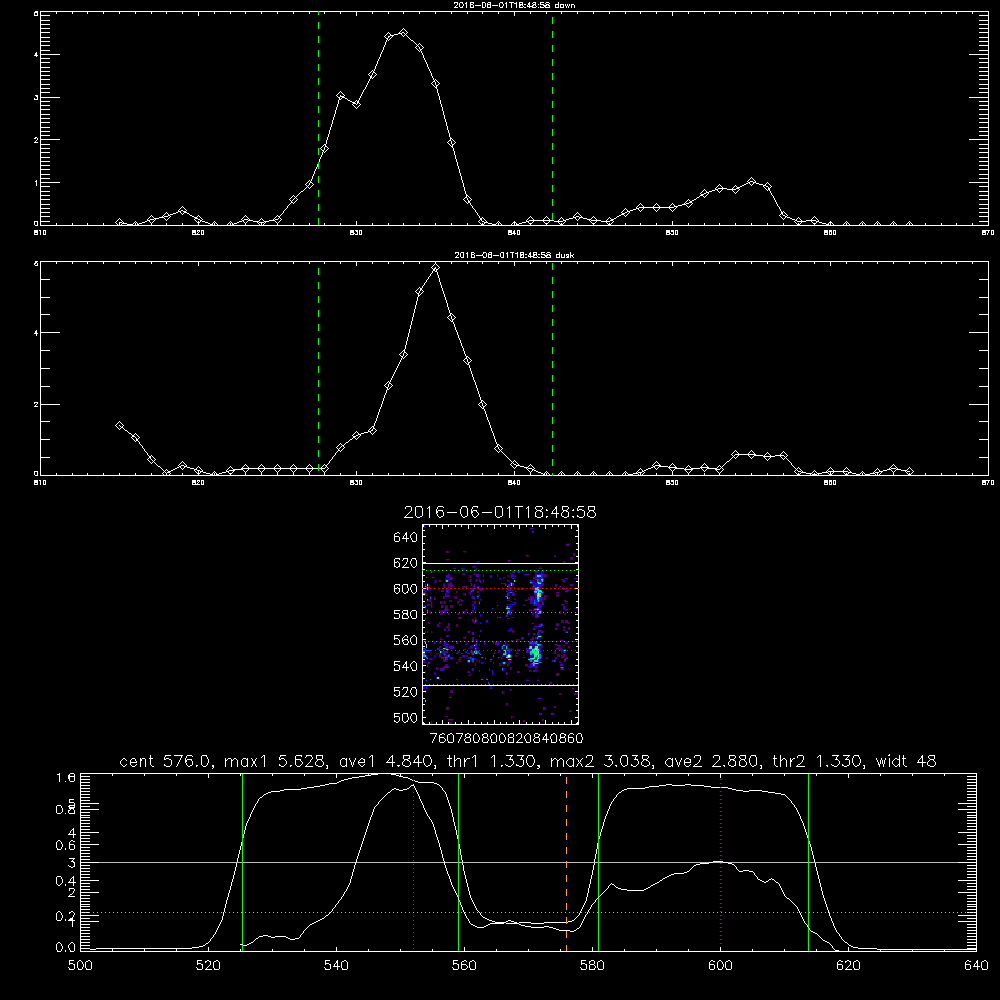1000x1000 pixels.
Task: Click the peak diamond marker of the dusk curve
Action: (x=436, y=268)
